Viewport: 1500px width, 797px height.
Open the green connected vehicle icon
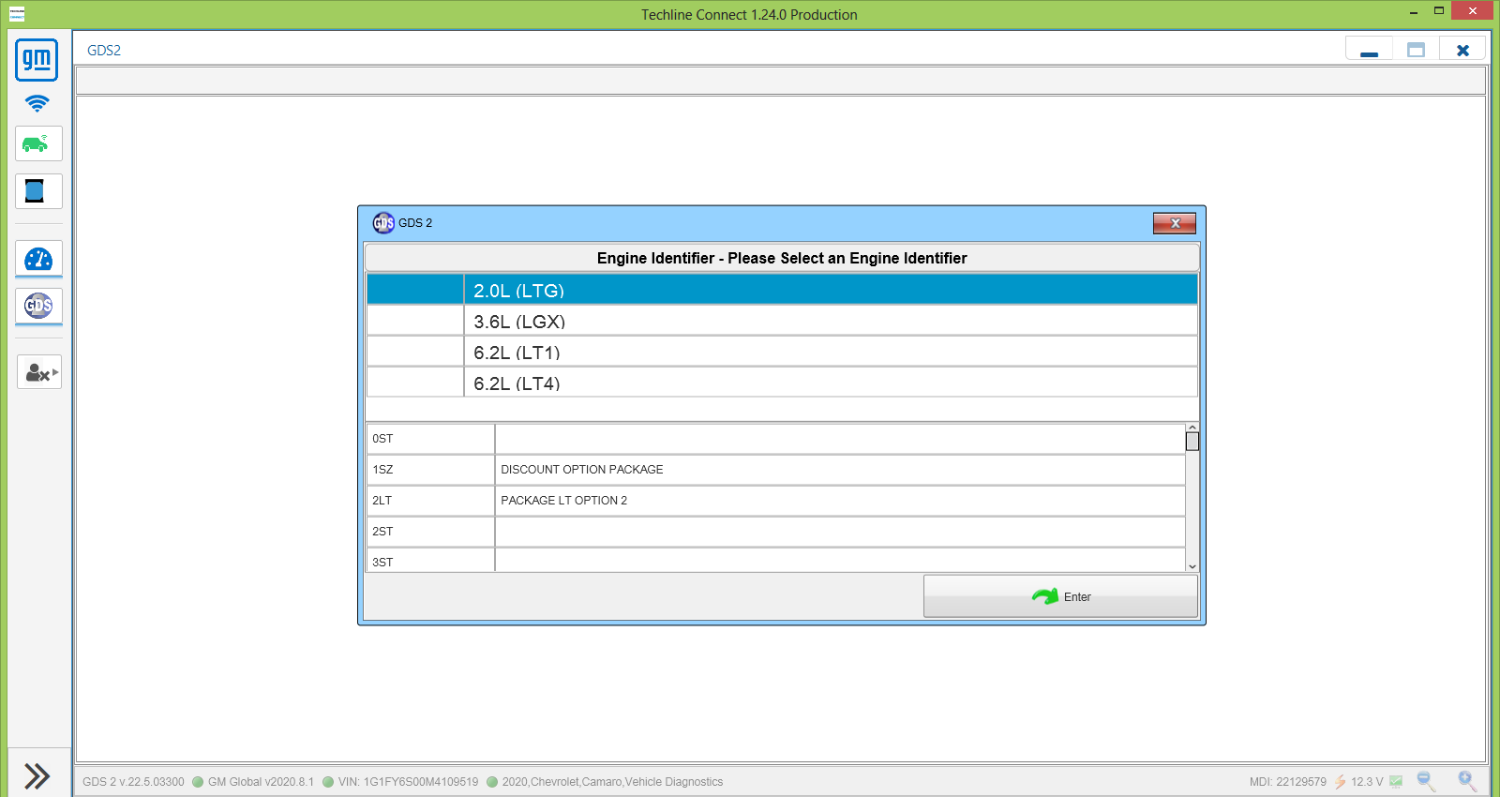click(x=39, y=144)
